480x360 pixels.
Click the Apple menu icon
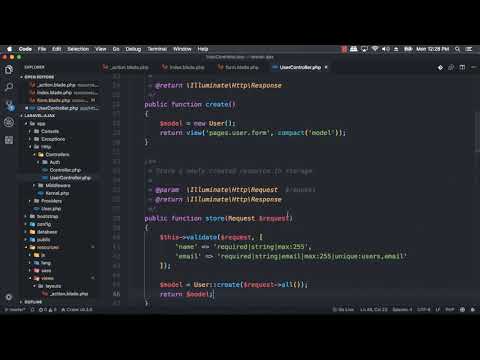pyautogui.click(x=9, y=49)
